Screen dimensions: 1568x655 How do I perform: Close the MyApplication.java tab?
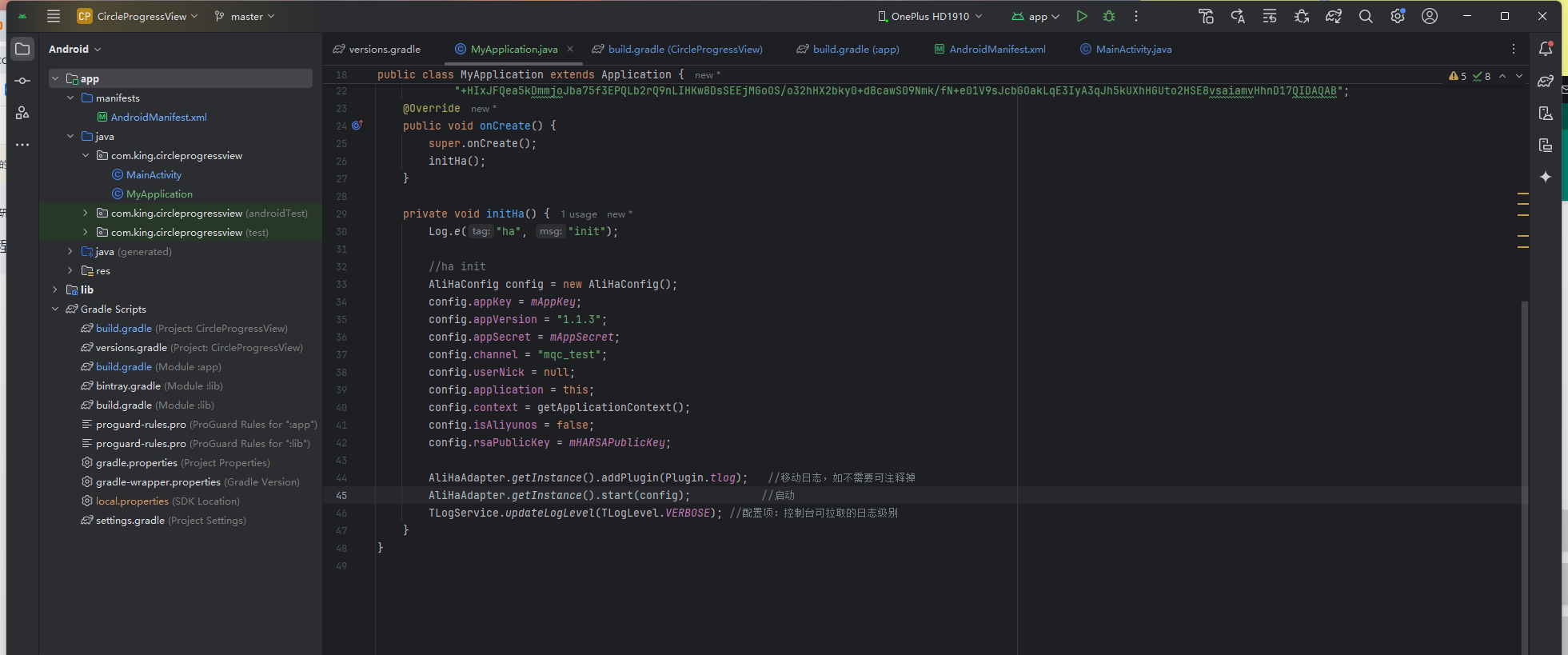(570, 49)
